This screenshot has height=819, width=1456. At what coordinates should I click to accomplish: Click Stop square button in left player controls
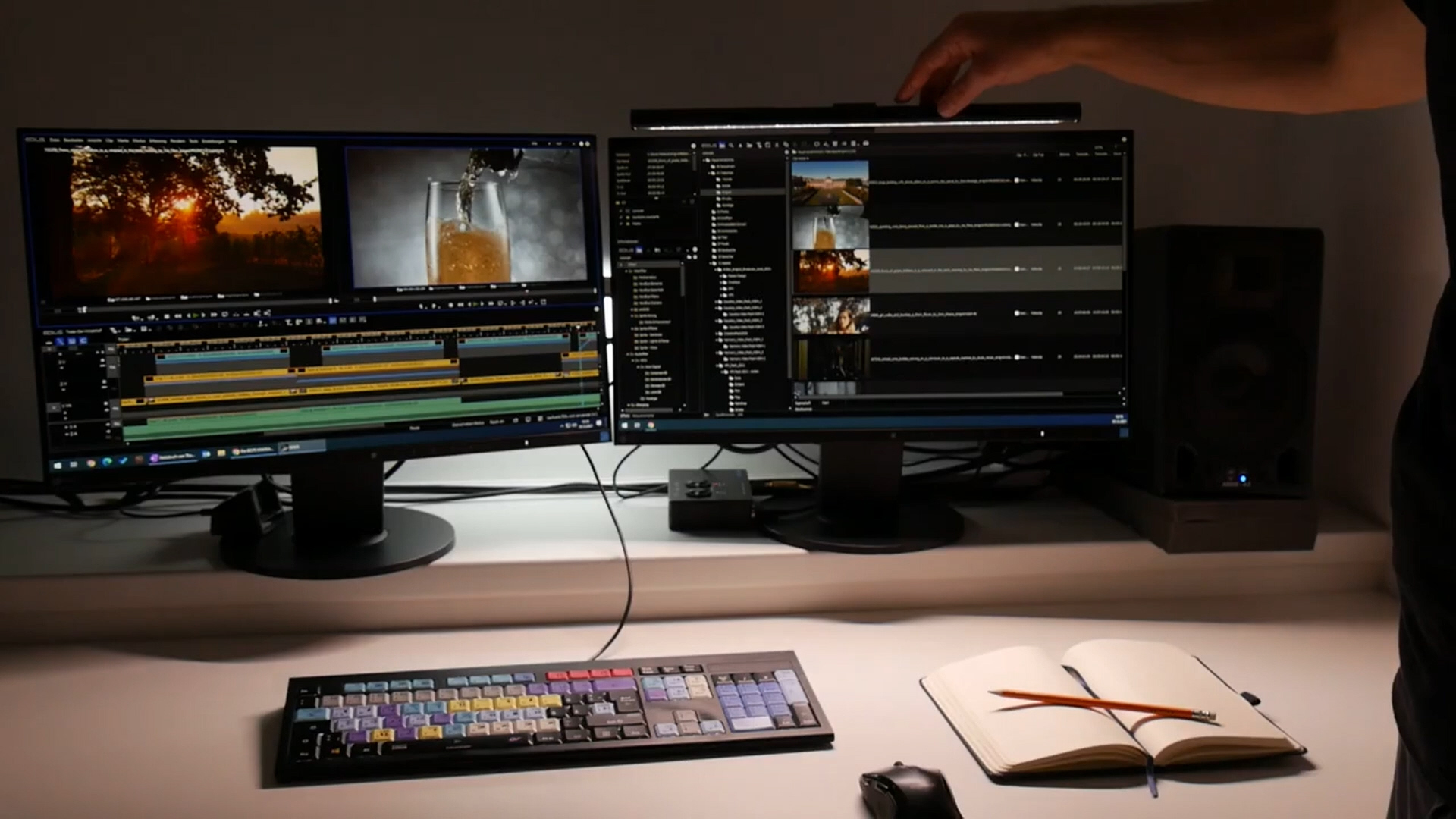[166, 315]
